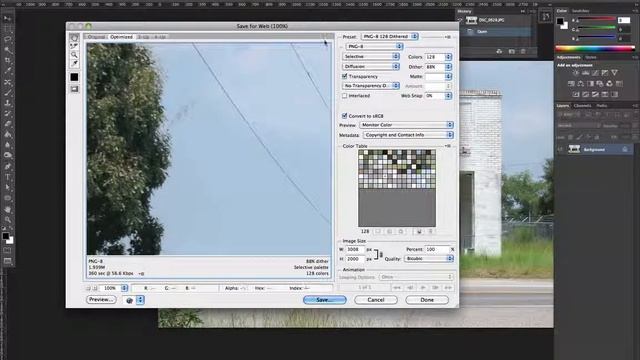Add a Vibrance adjustment
This screenshot has height=360, width=640.
[x=614, y=73]
